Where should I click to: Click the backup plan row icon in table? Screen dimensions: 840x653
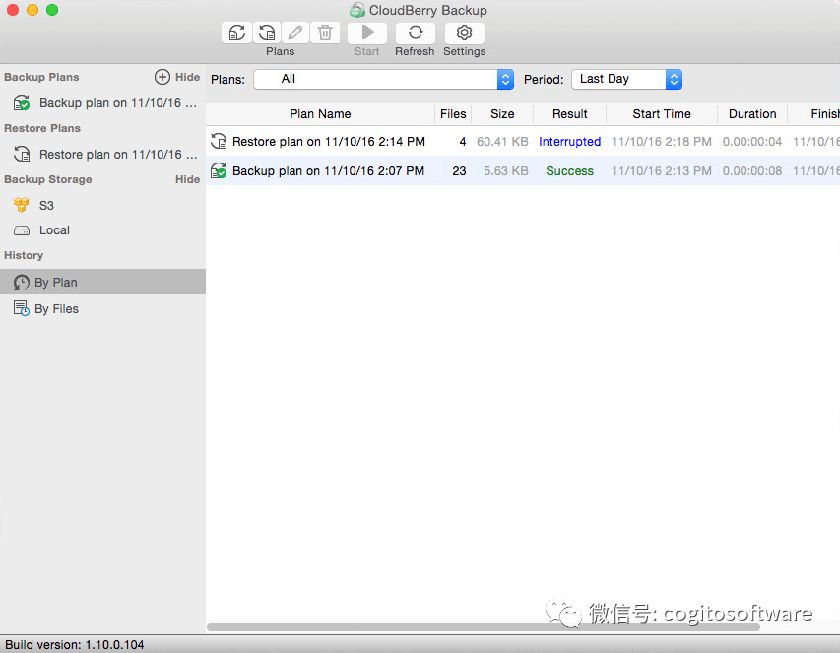point(219,170)
